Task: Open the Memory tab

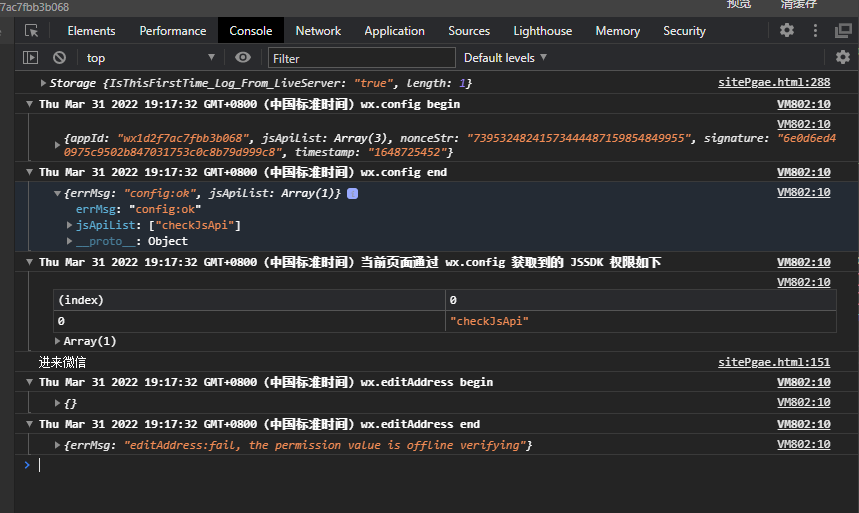Action: 617,31
